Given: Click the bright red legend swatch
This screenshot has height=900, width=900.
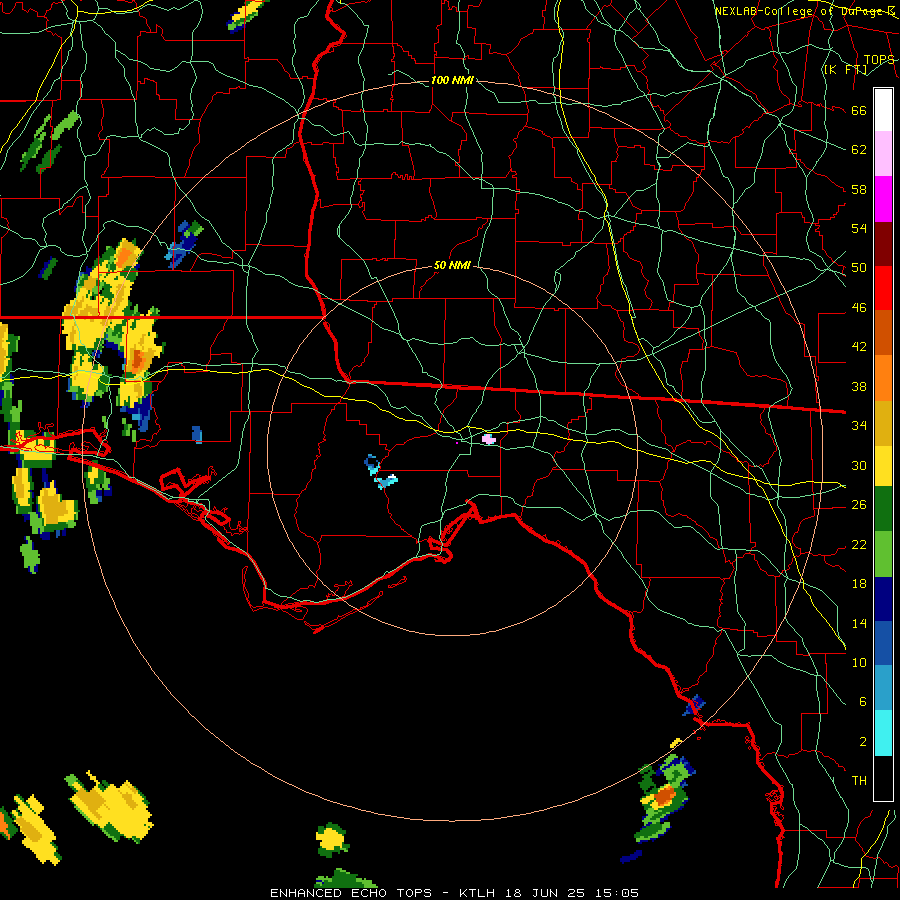Looking at the screenshot, I should (x=883, y=288).
